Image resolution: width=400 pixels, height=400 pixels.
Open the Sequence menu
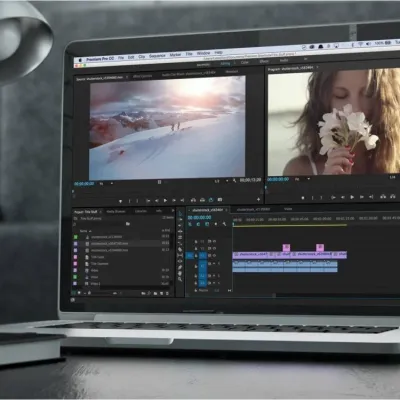pos(157,56)
